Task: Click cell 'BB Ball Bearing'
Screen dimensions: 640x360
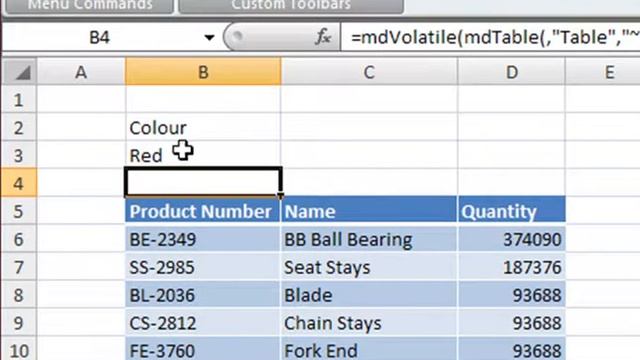Action: pyautogui.click(x=369, y=239)
